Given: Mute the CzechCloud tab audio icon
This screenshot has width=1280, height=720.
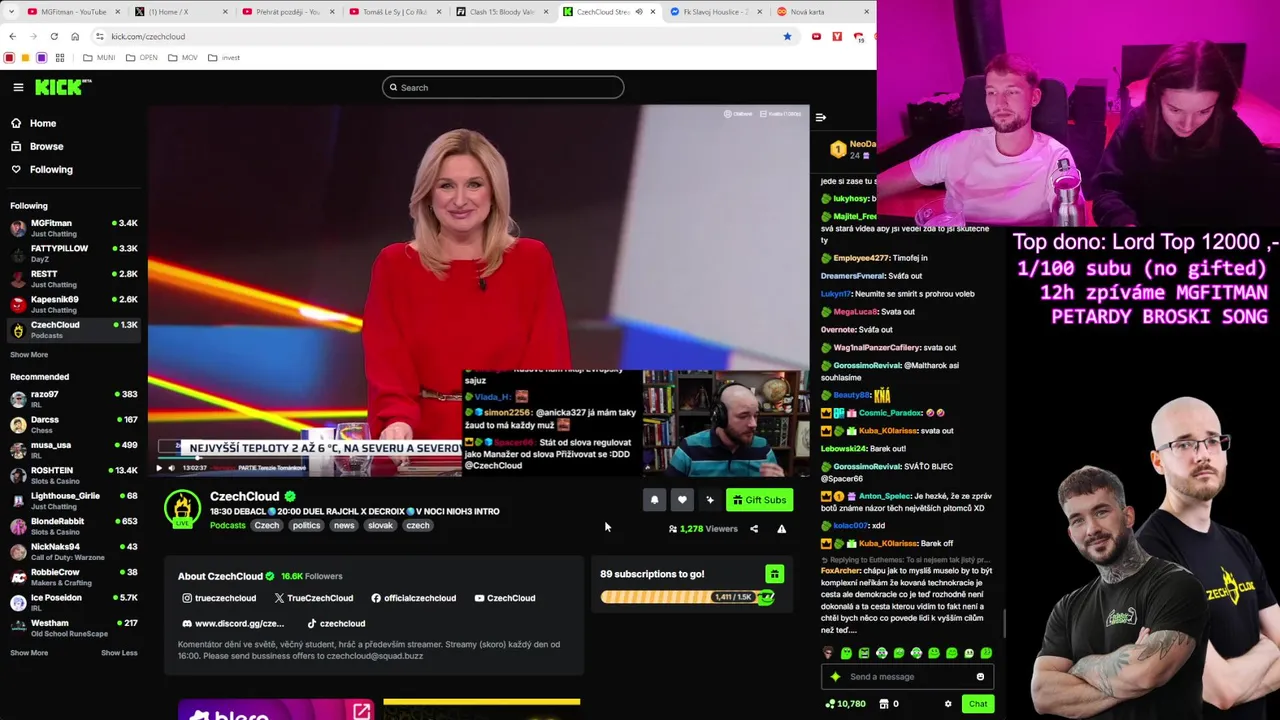Looking at the screenshot, I should coord(639,12).
